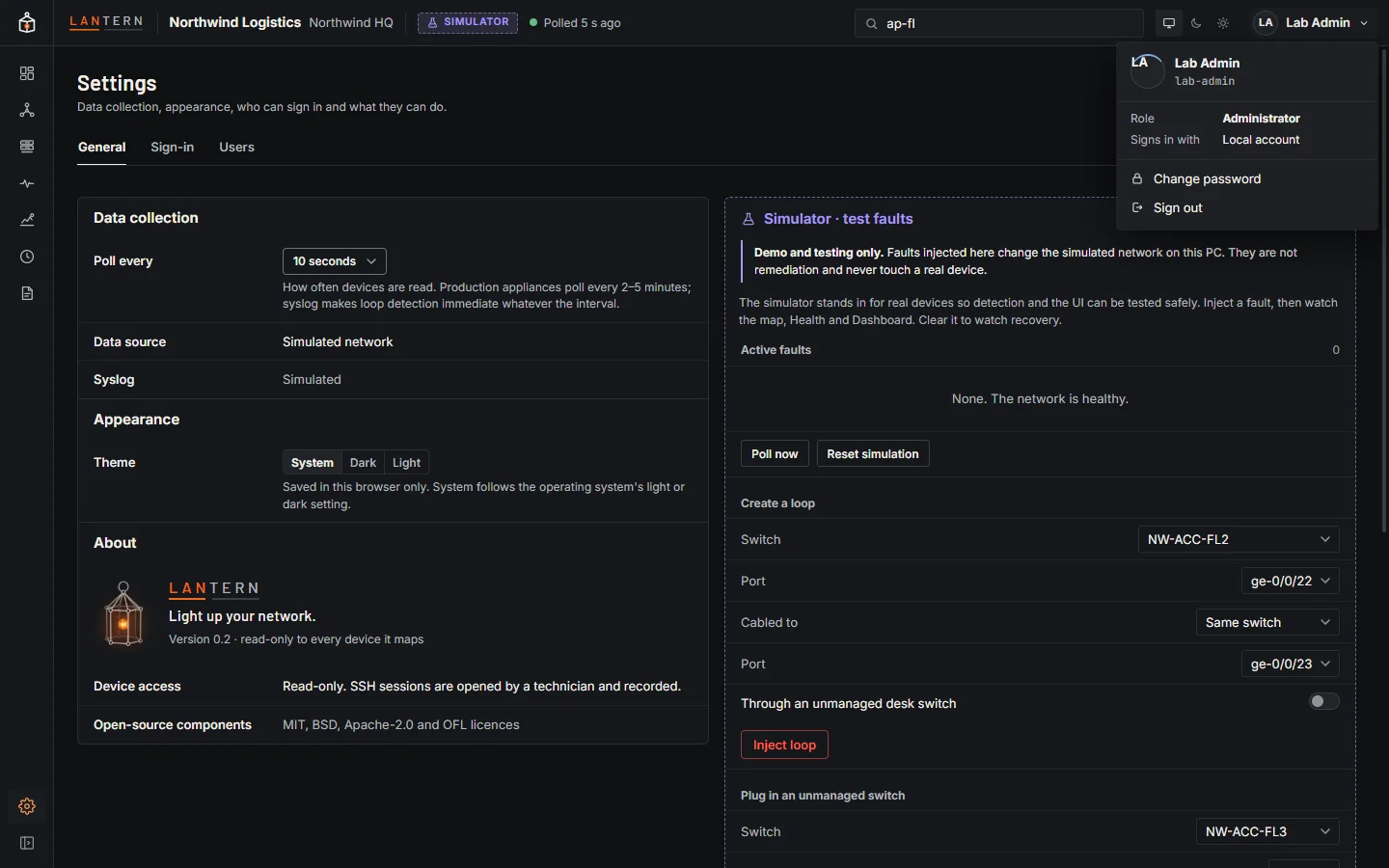This screenshot has width=1389, height=868.
Task: Click the Inject loop button
Action: 784,745
